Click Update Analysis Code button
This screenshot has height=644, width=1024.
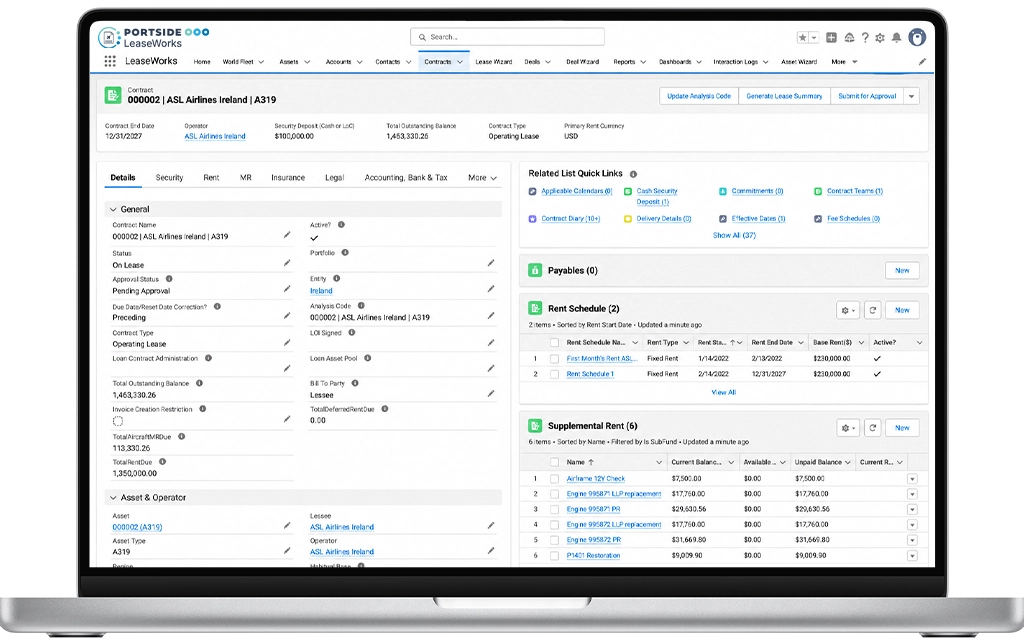699,96
